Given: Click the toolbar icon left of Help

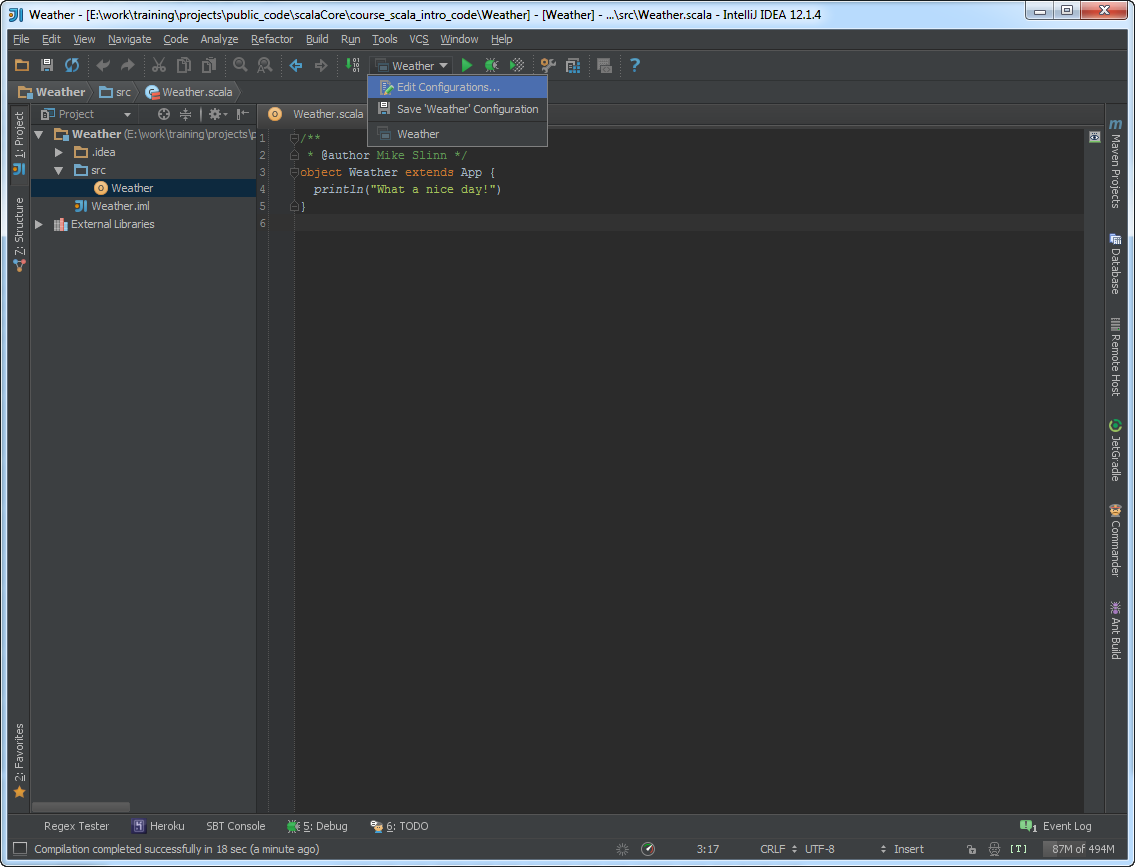Looking at the screenshot, I should pyautogui.click(x=604, y=65).
